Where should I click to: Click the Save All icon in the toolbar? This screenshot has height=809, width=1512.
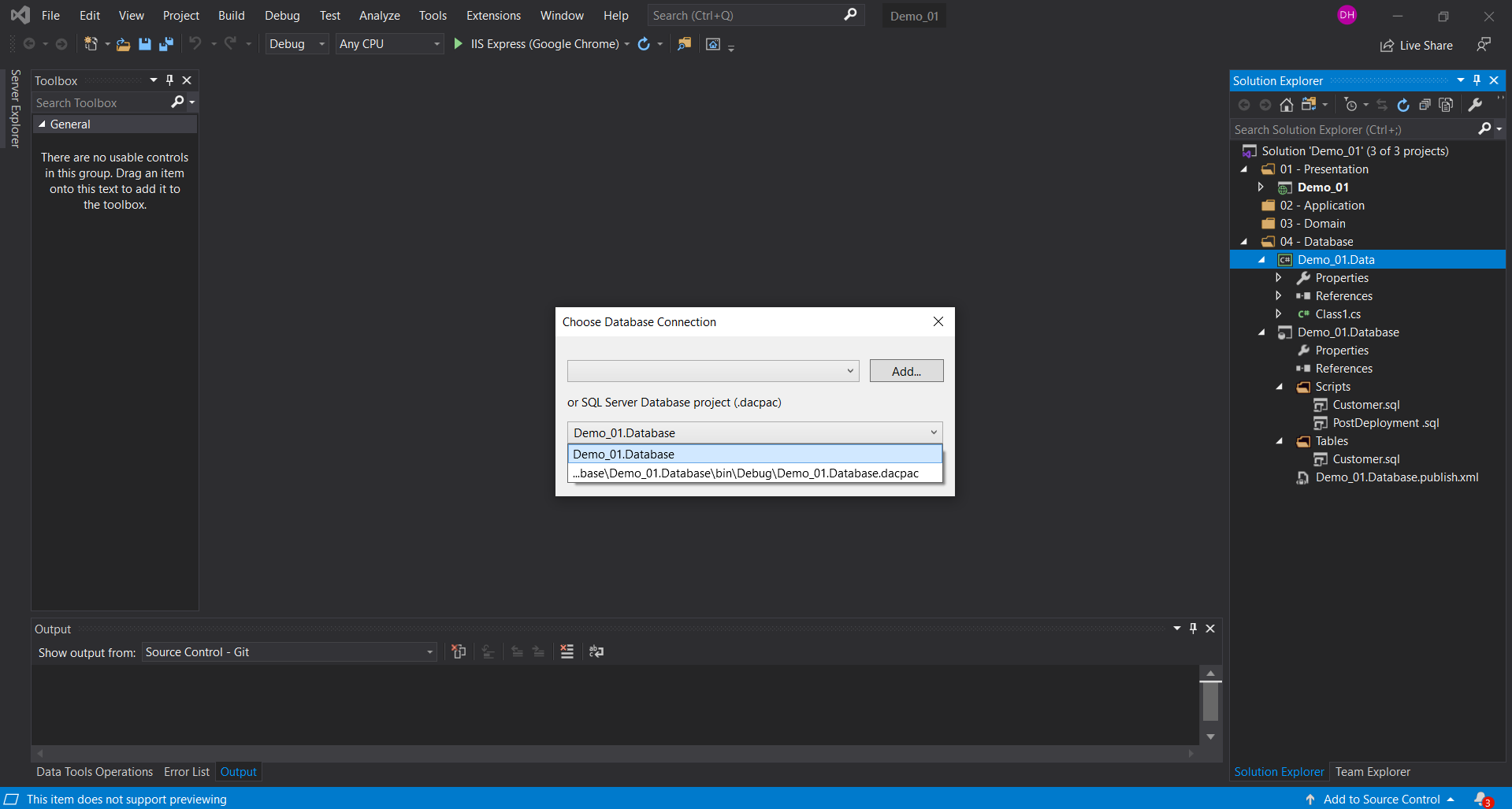(165, 44)
